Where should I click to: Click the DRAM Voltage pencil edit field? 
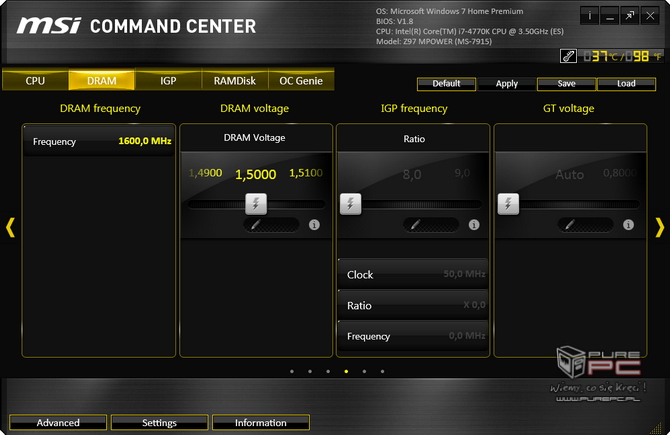(271, 224)
